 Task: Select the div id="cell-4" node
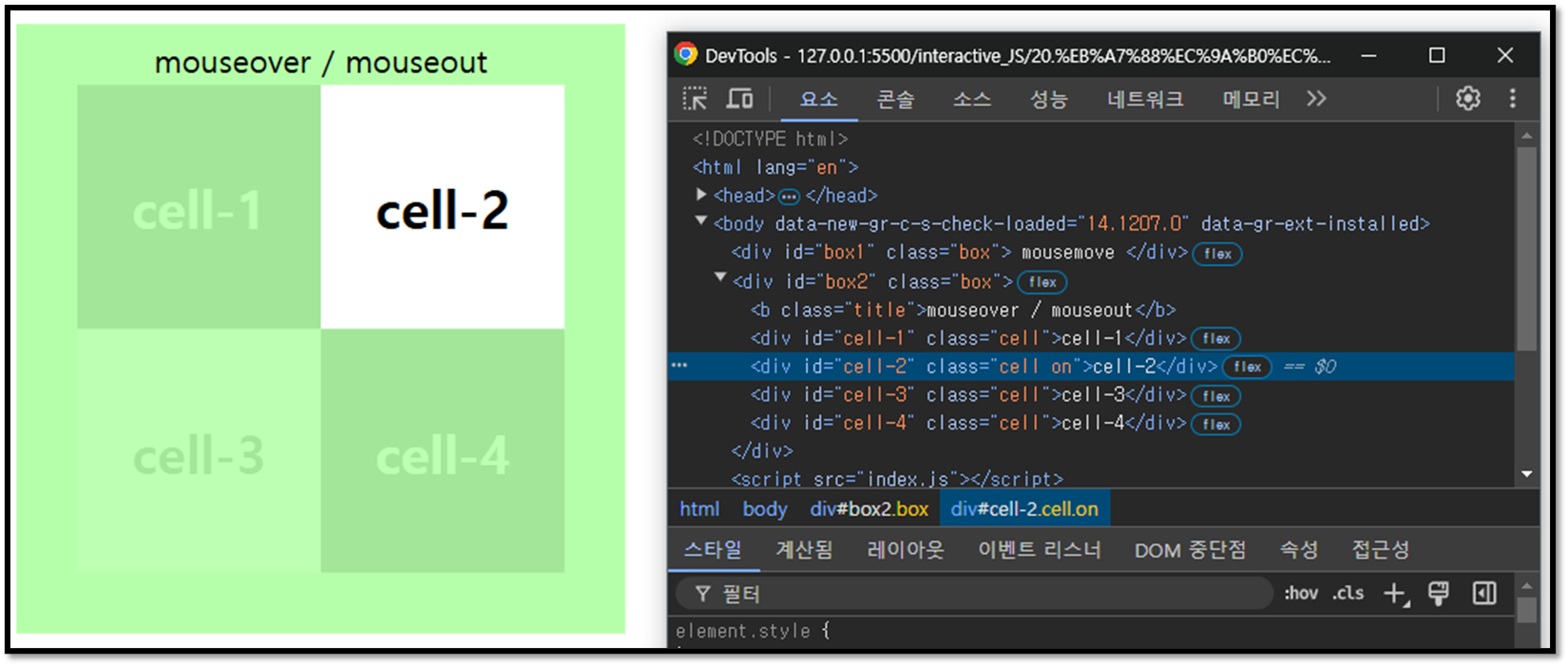[x=967, y=424]
